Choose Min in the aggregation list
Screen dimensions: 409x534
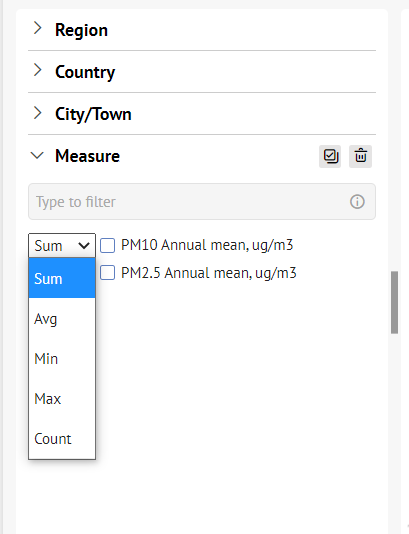[62, 359]
